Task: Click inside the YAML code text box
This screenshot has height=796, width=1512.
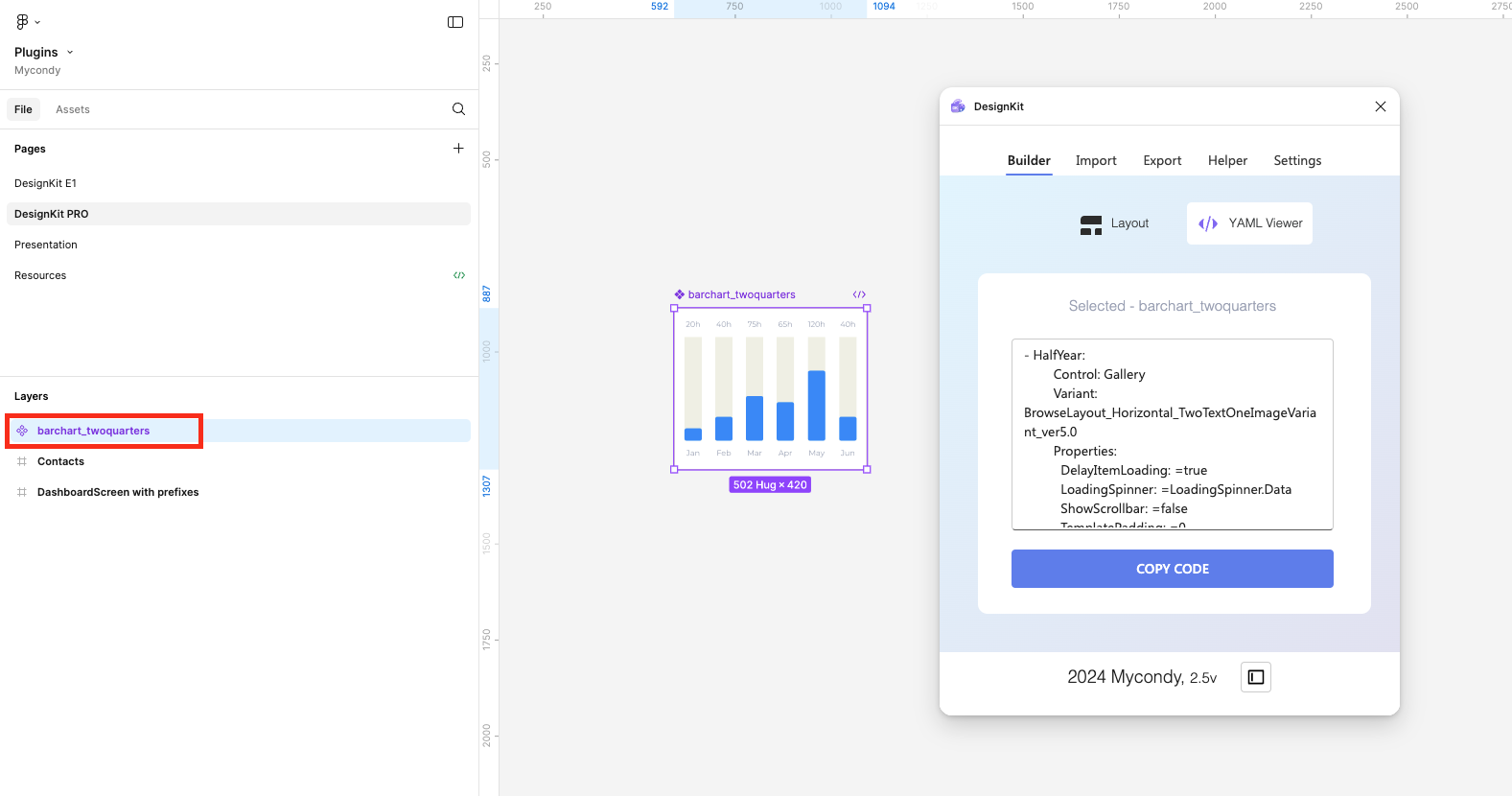Action: coord(1173,433)
